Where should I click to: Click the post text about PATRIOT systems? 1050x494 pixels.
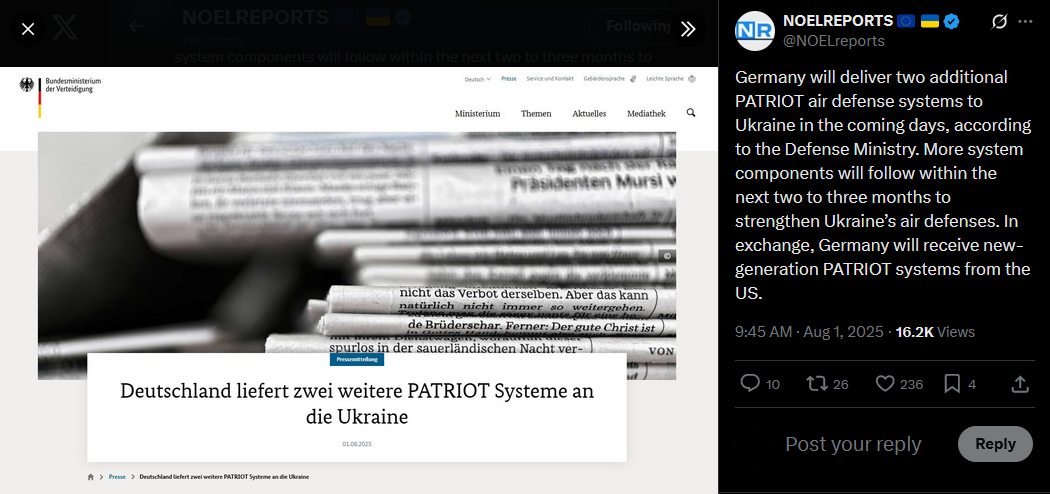[883, 183]
